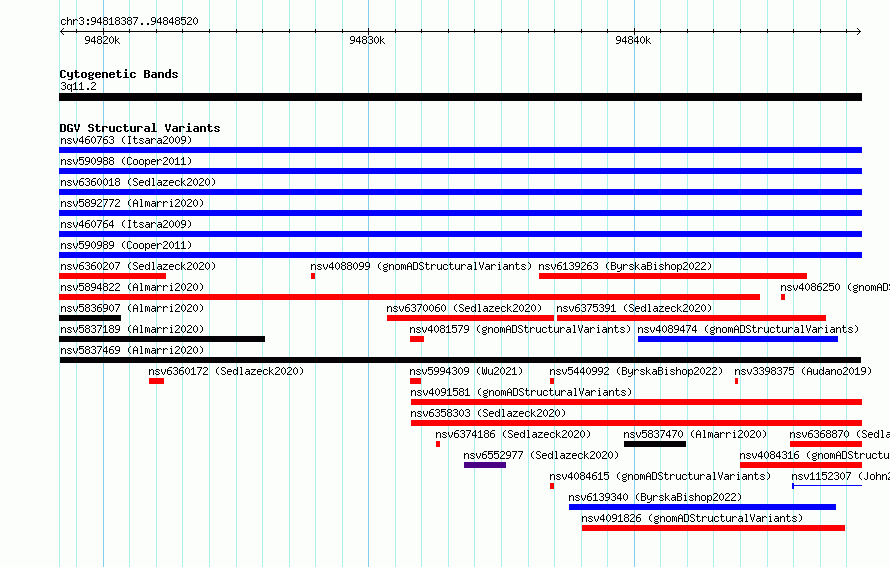Click the ruler's right arrow end
This screenshot has height=567, width=890.
pos(859,32)
